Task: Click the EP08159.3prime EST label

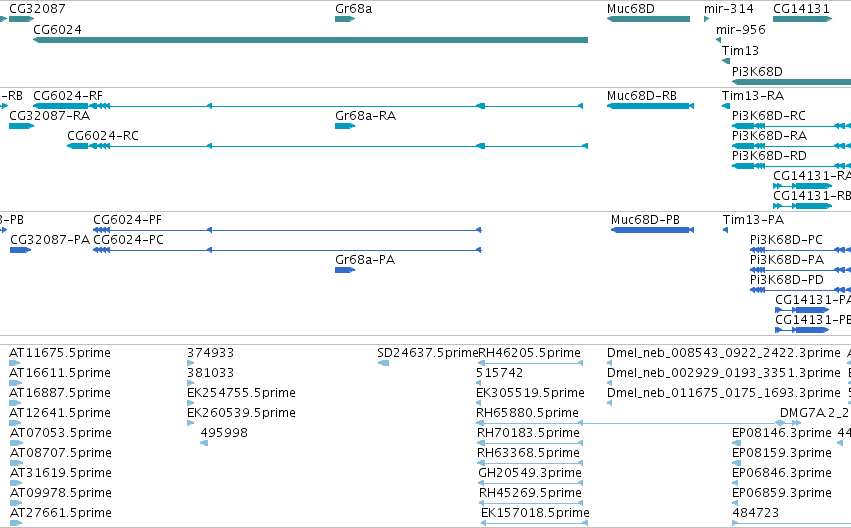Action: [x=782, y=453]
